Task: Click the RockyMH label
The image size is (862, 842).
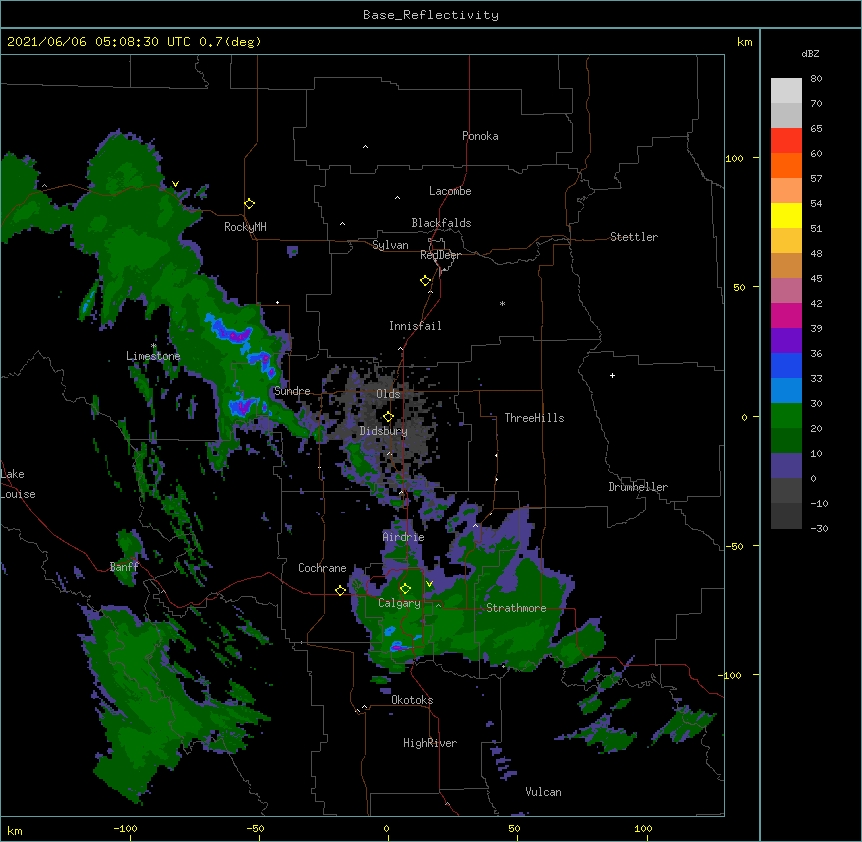Action: 245,227
